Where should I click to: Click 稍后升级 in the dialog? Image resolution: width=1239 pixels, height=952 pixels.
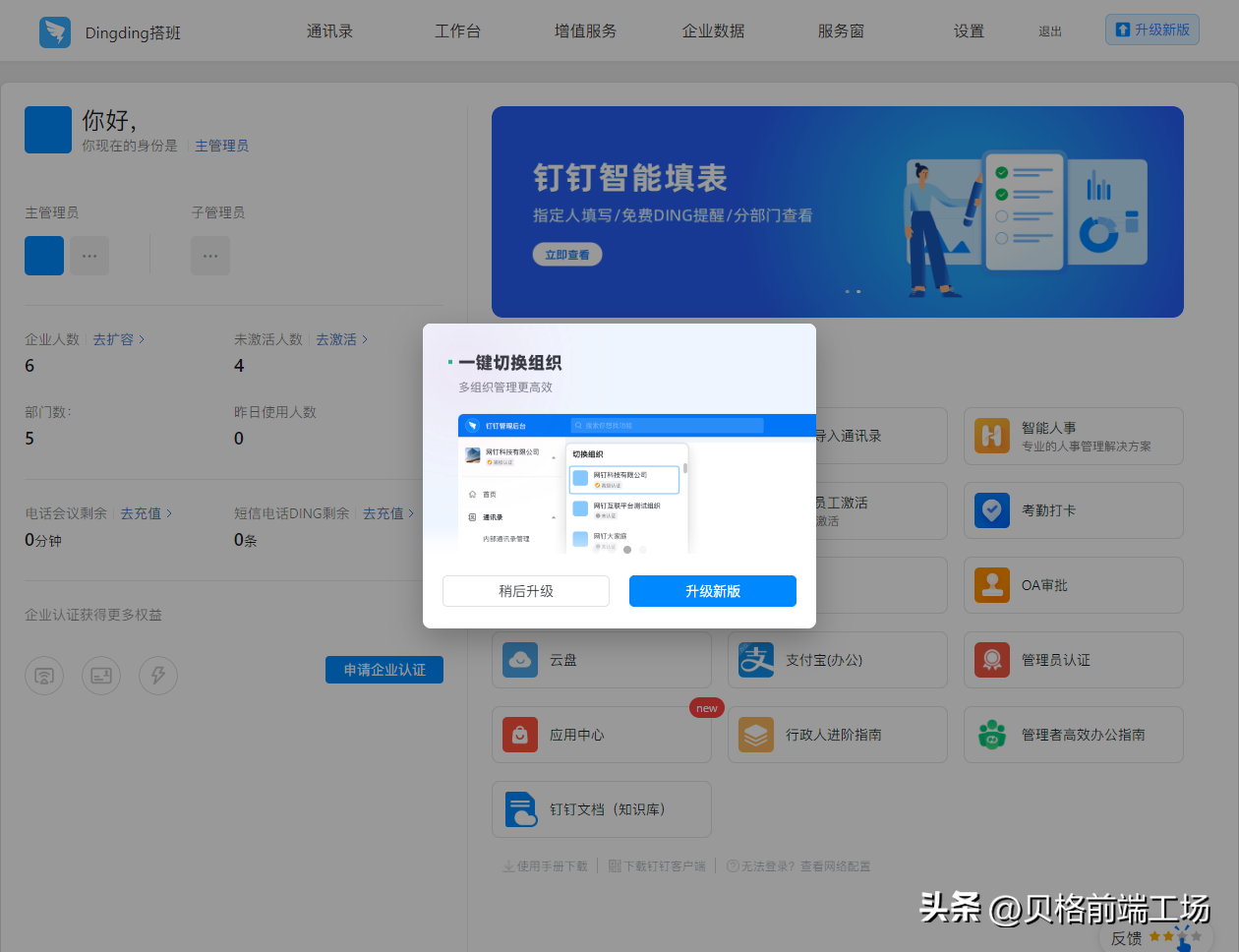[526, 591]
